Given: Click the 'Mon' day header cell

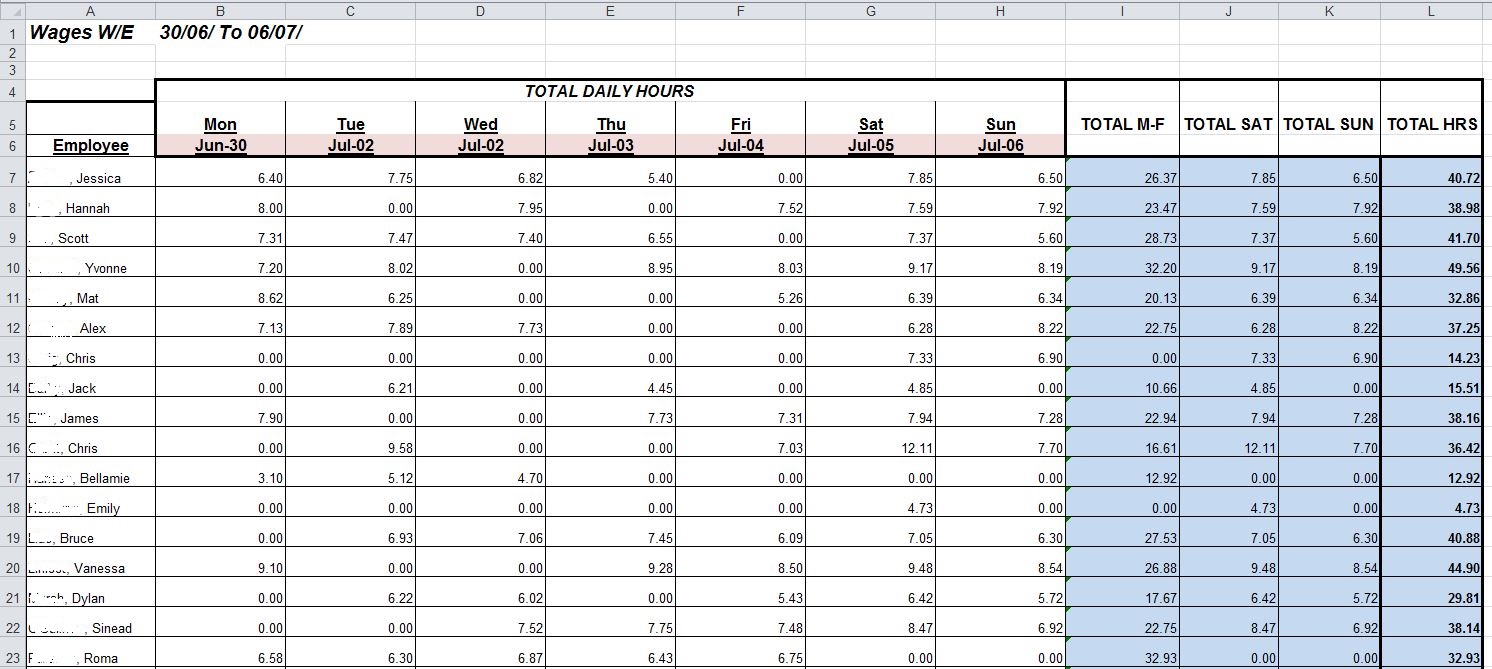Looking at the screenshot, I should click(220, 124).
